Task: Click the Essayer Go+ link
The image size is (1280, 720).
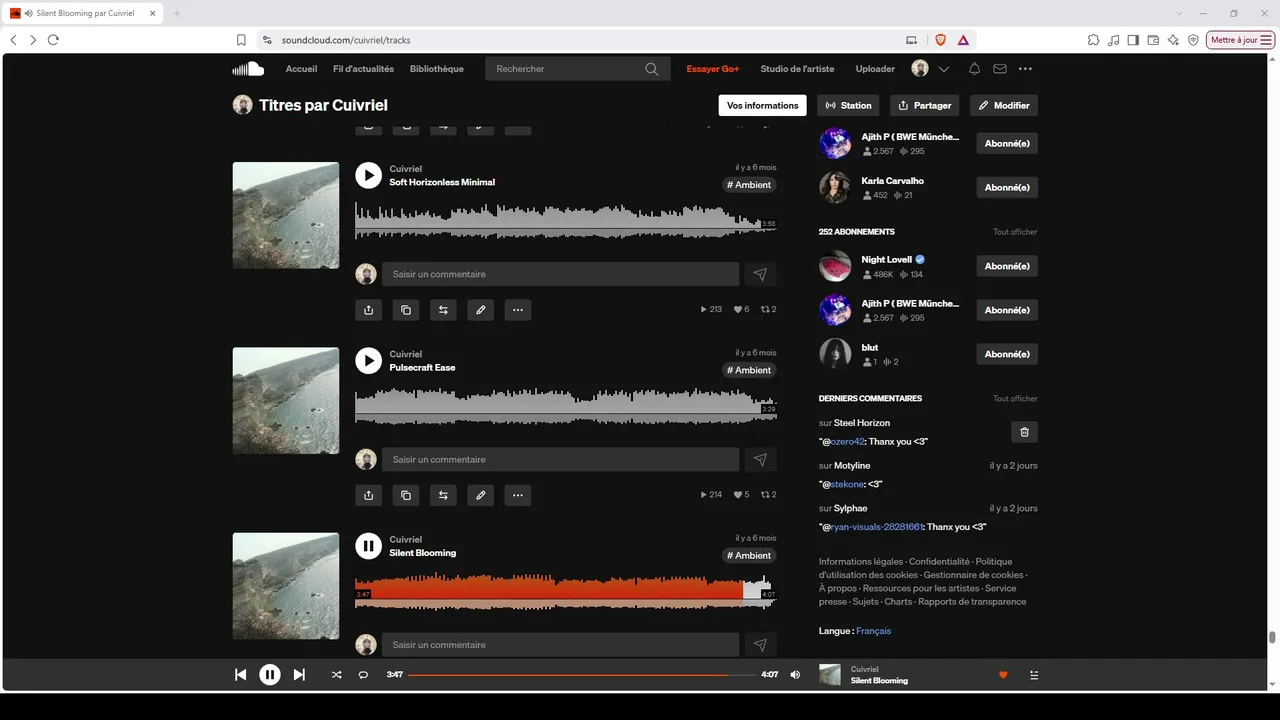Action: pos(713,69)
